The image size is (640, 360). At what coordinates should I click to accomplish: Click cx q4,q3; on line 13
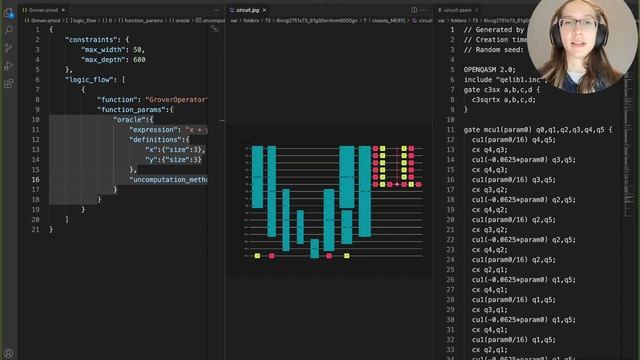[490, 150]
